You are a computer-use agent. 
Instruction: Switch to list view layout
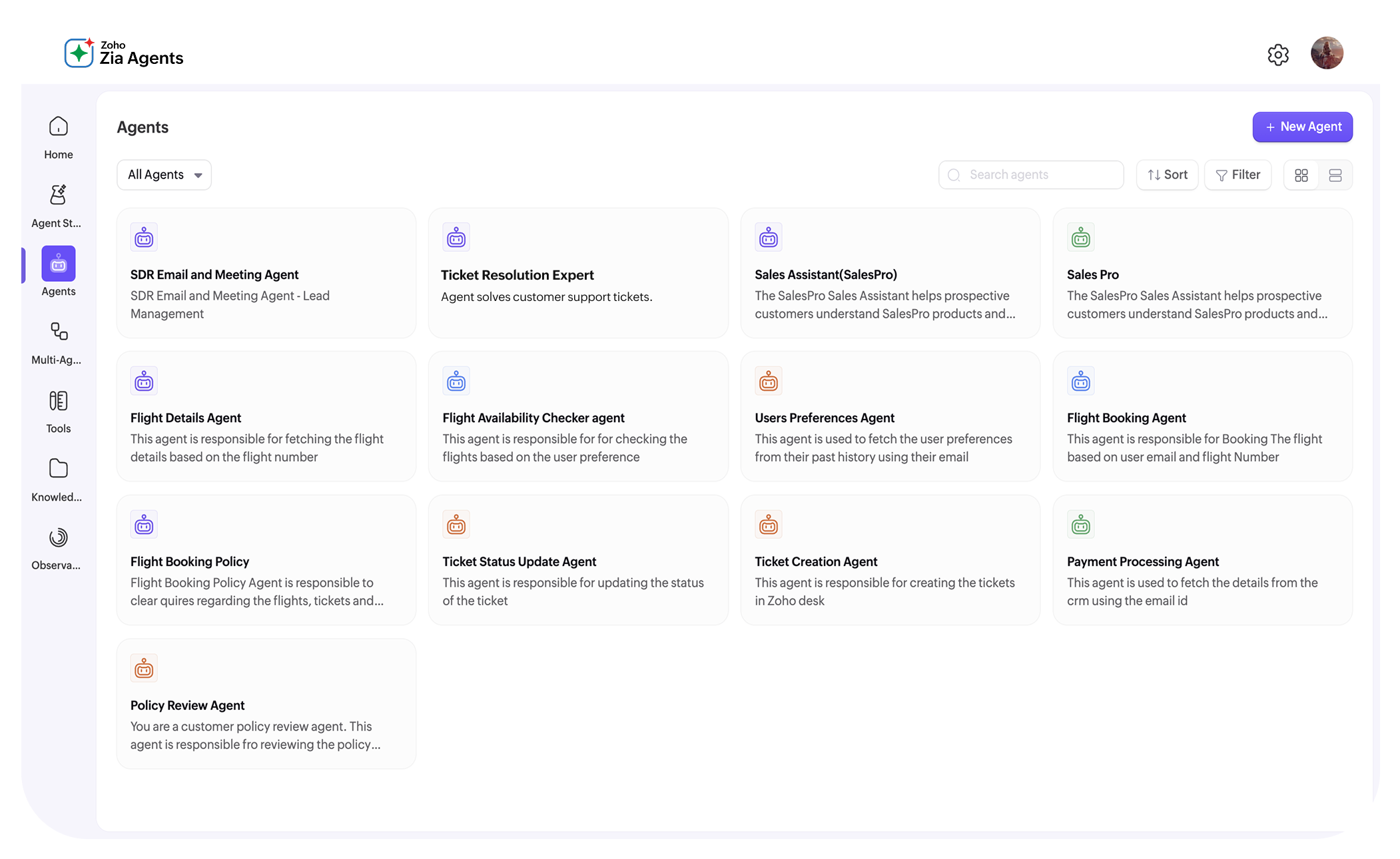click(1335, 174)
